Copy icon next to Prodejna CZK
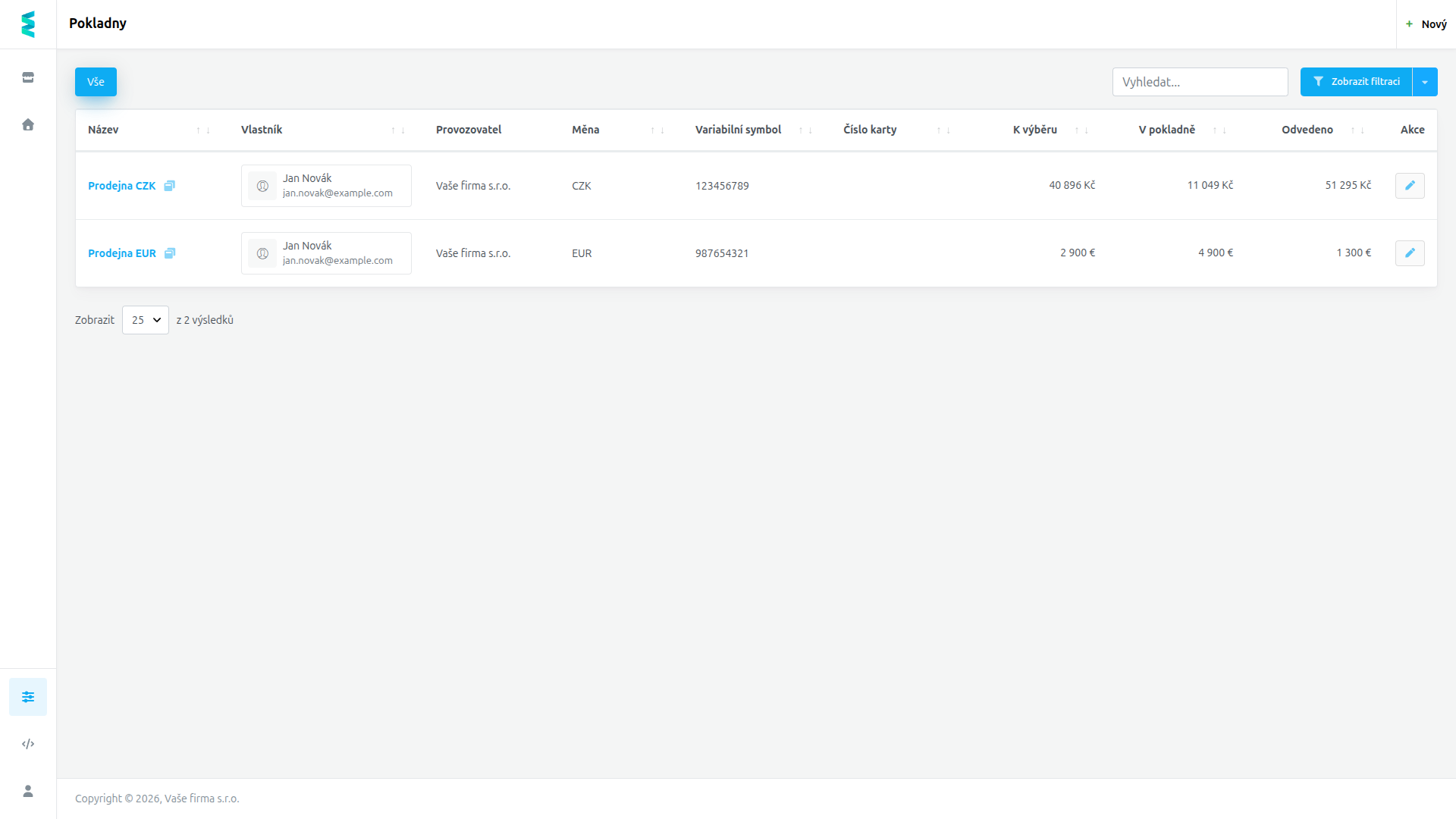 coord(170,186)
